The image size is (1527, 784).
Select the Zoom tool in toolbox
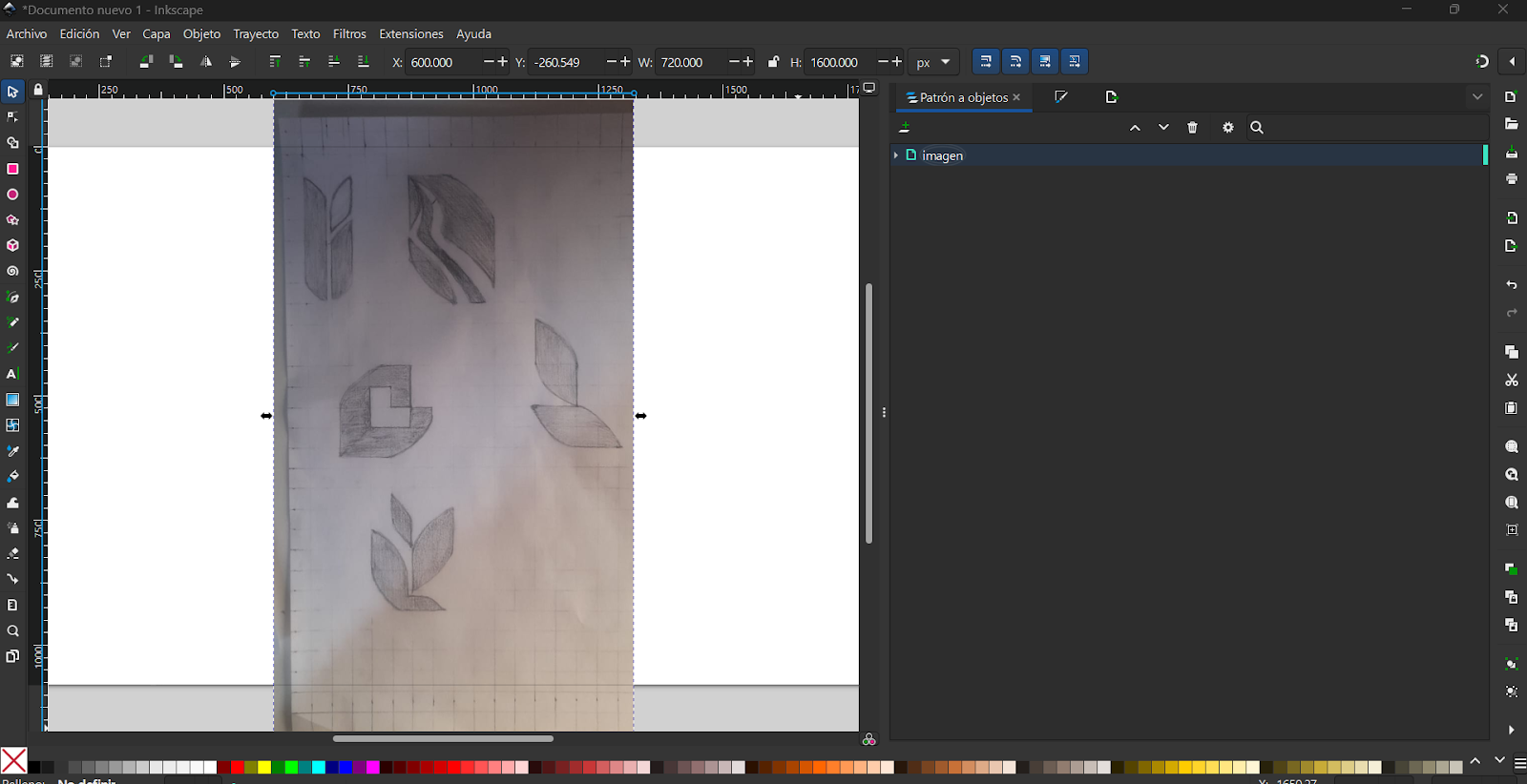tap(12, 631)
